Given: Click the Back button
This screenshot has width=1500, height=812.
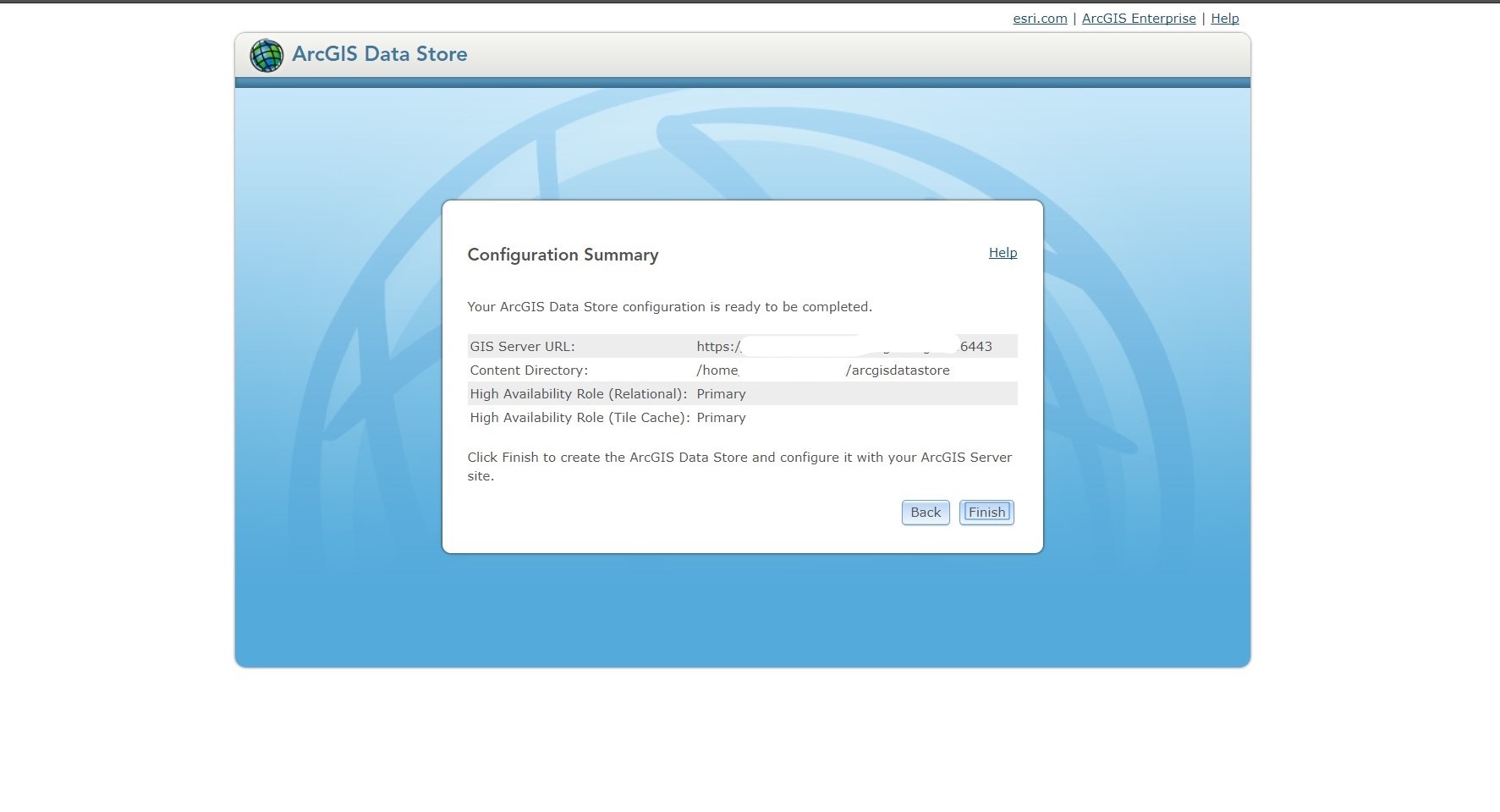Looking at the screenshot, I should point(926,513).
